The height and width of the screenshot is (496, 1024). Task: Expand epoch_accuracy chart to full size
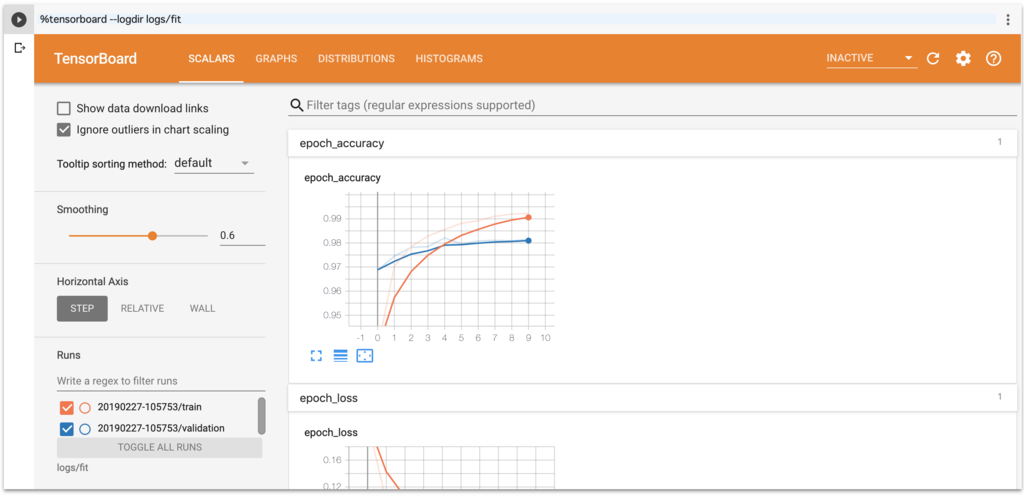point(316,356)
